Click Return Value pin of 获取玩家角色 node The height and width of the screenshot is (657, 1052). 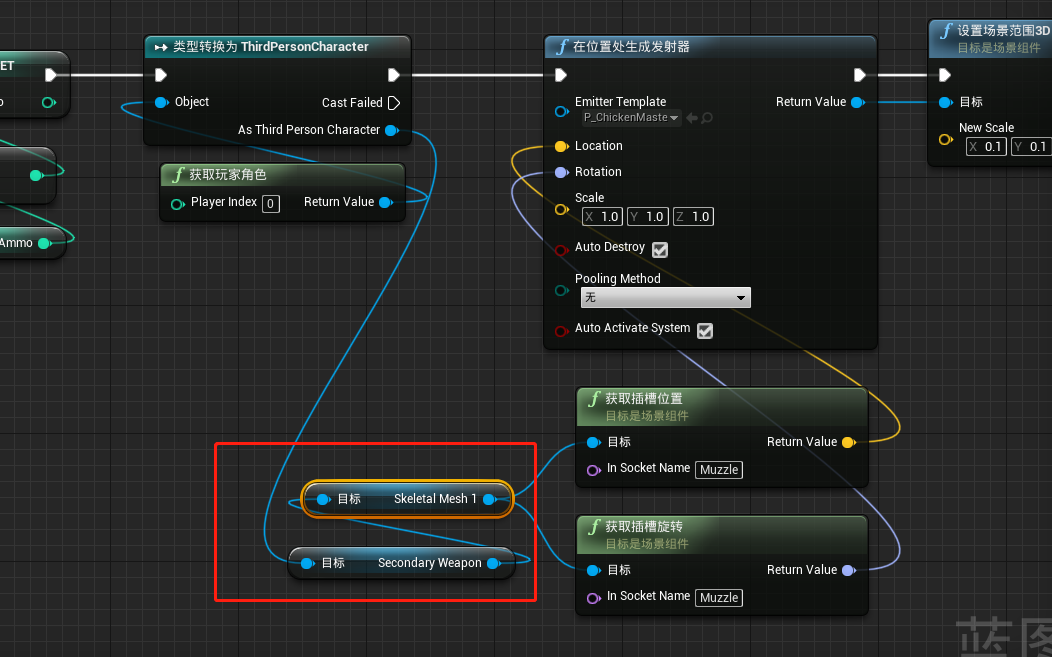coord(386,202)
